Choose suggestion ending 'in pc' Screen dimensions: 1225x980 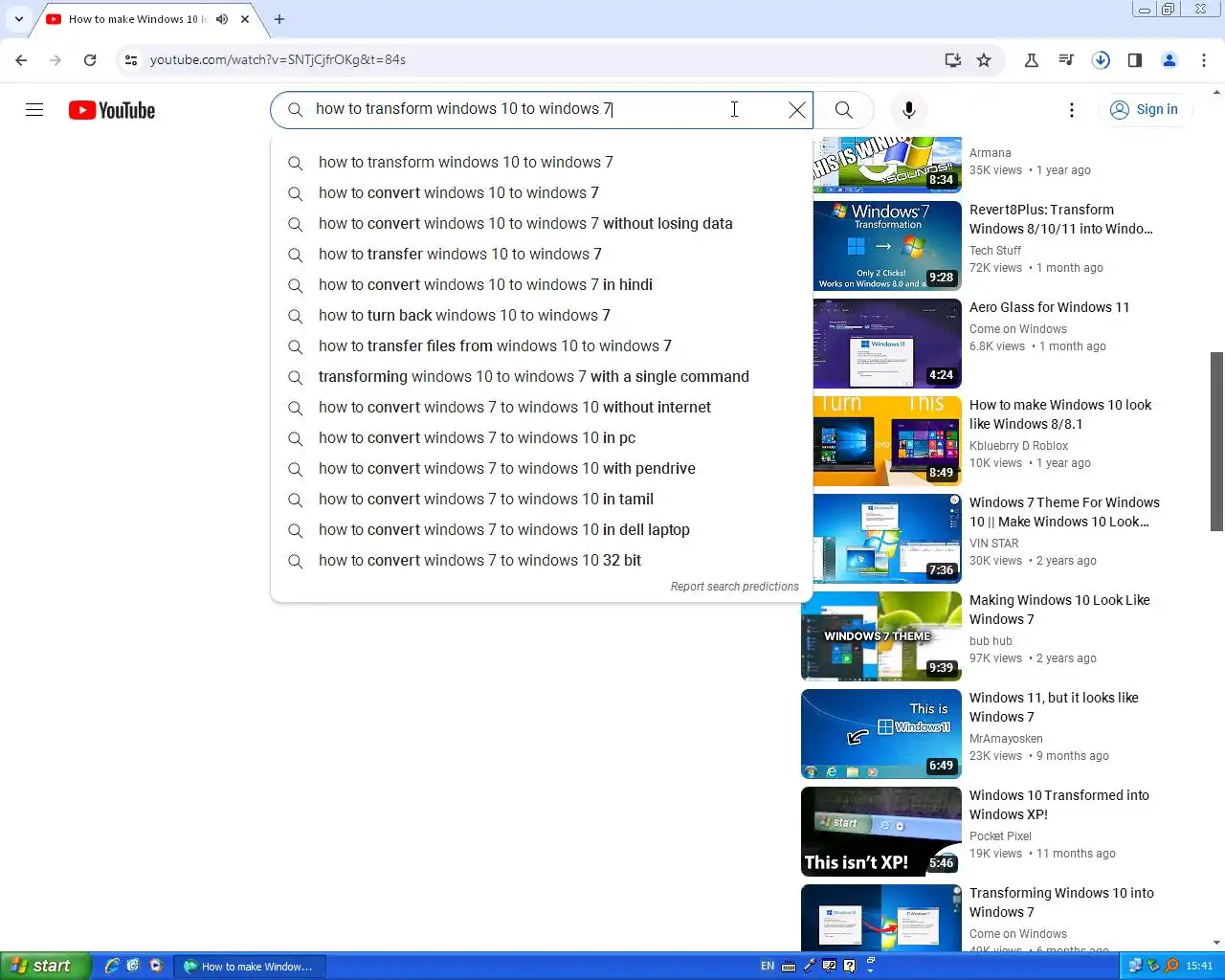click(542, 438)
